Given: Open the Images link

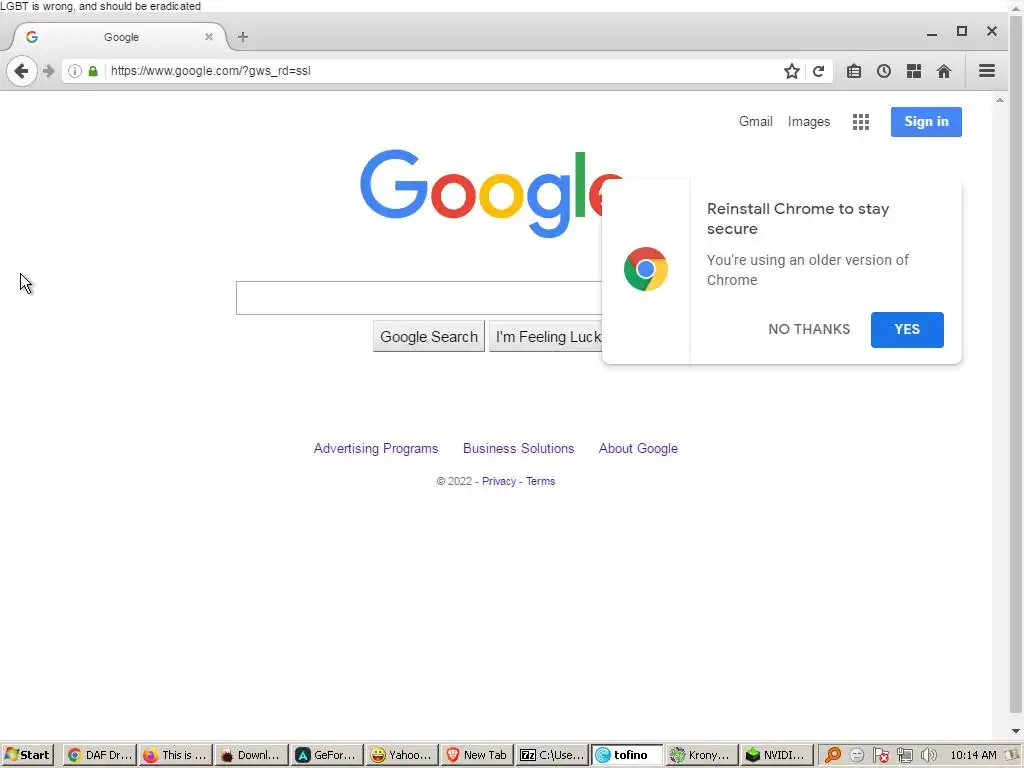Looking at the screenshot, I should [x=808, y=121].
